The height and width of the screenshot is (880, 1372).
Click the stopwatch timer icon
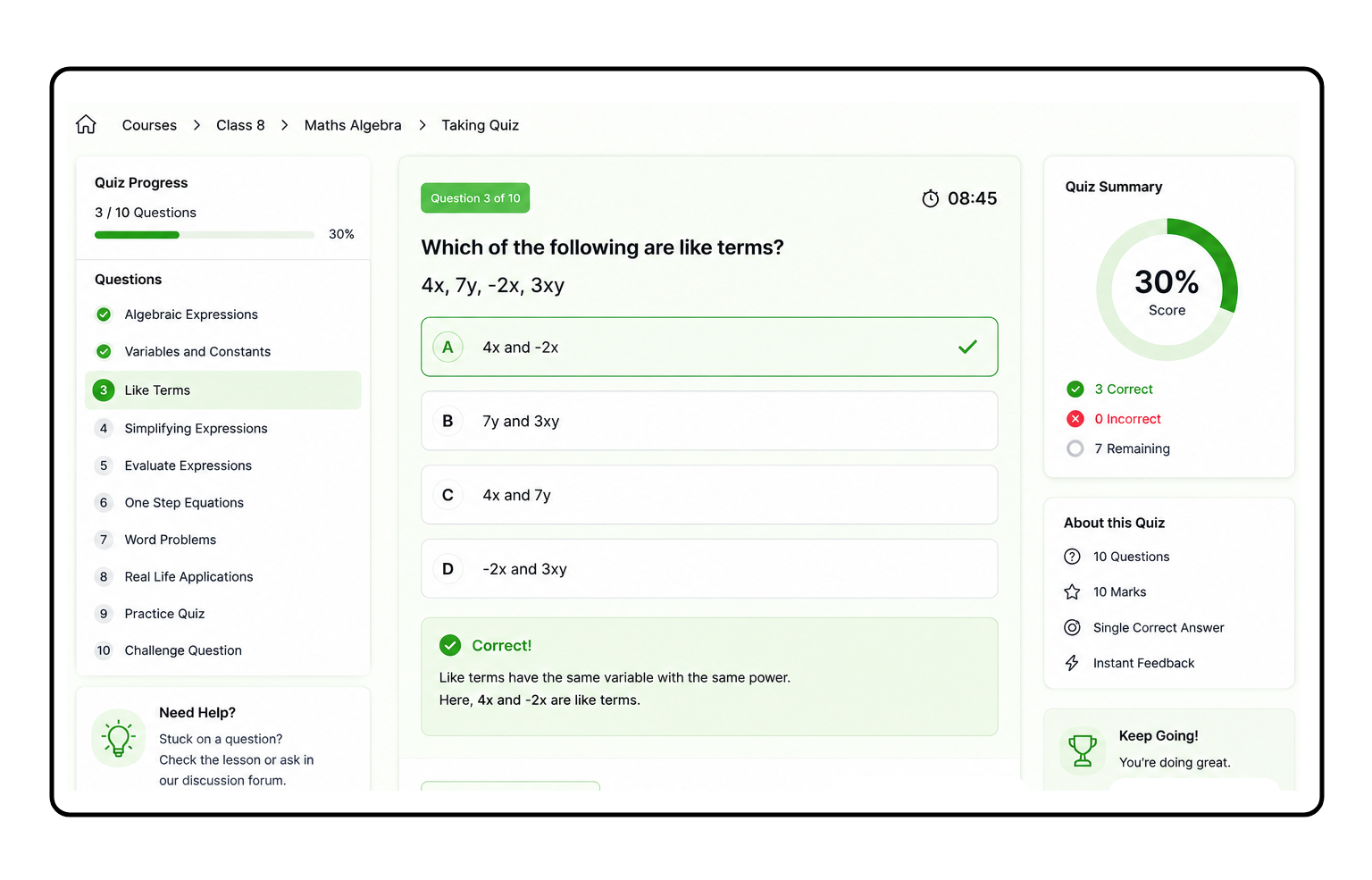930,198
